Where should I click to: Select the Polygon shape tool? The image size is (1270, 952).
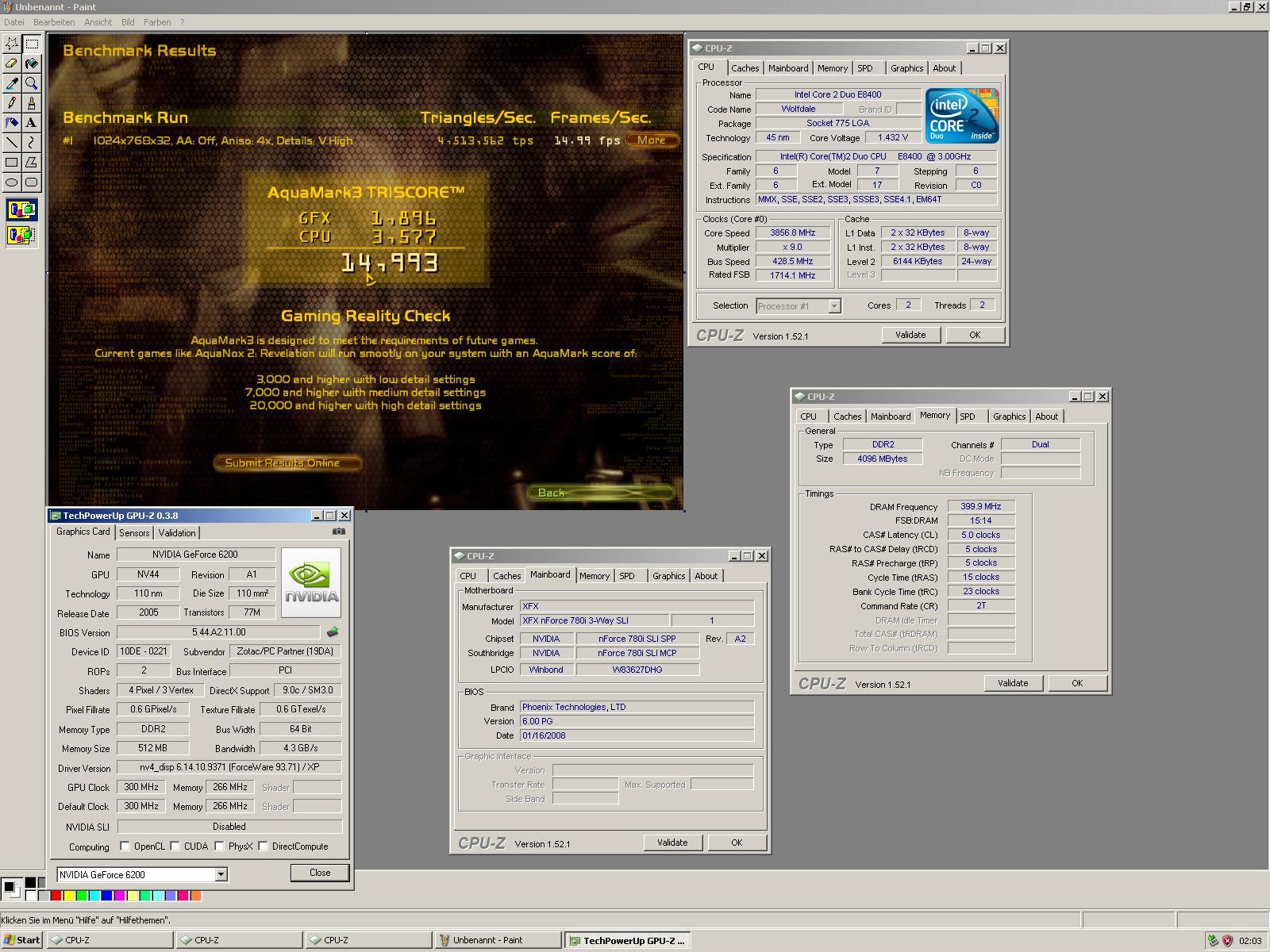[x=32, y=163]
